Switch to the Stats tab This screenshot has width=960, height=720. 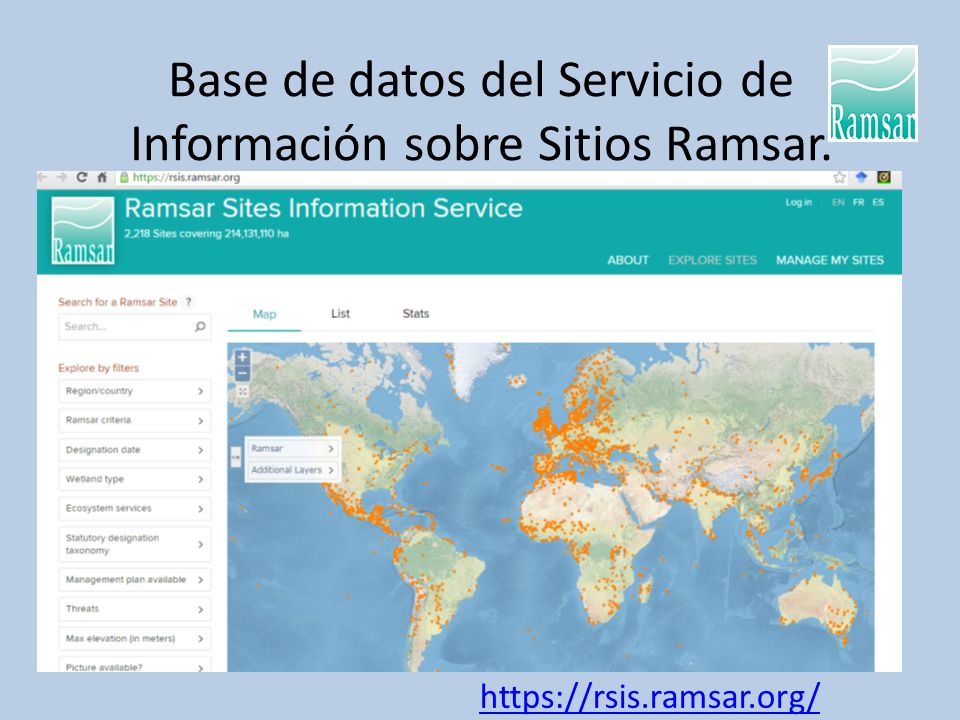[x=416, y=314]
